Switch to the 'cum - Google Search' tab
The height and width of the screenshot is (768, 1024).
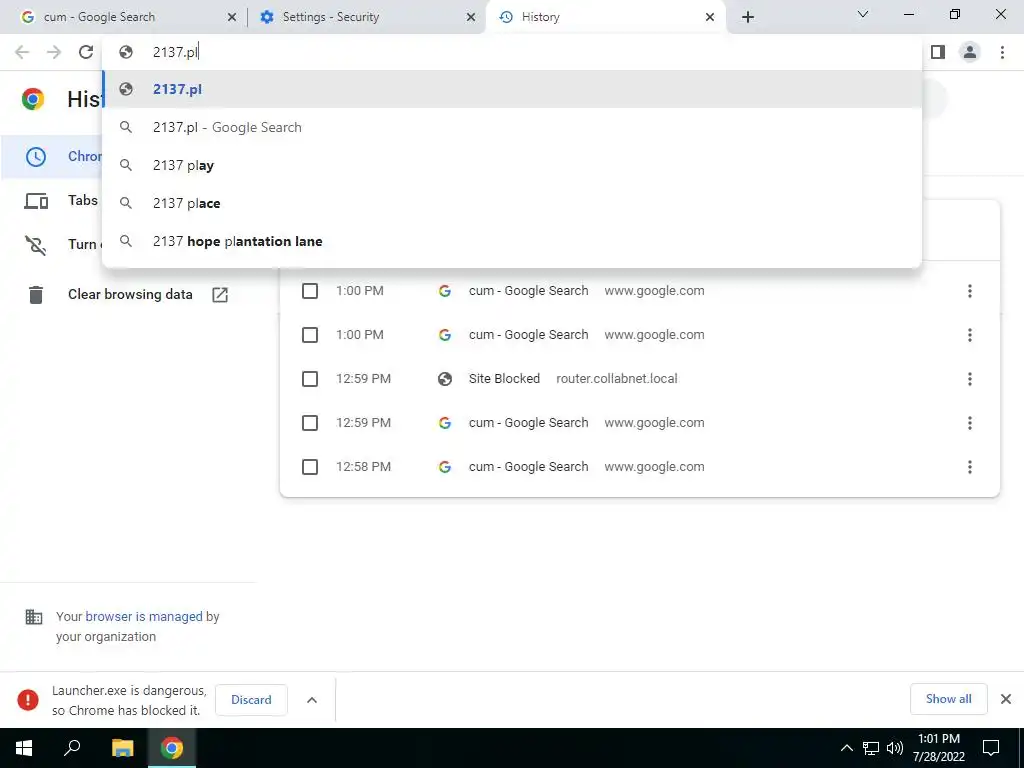[127, 17]
